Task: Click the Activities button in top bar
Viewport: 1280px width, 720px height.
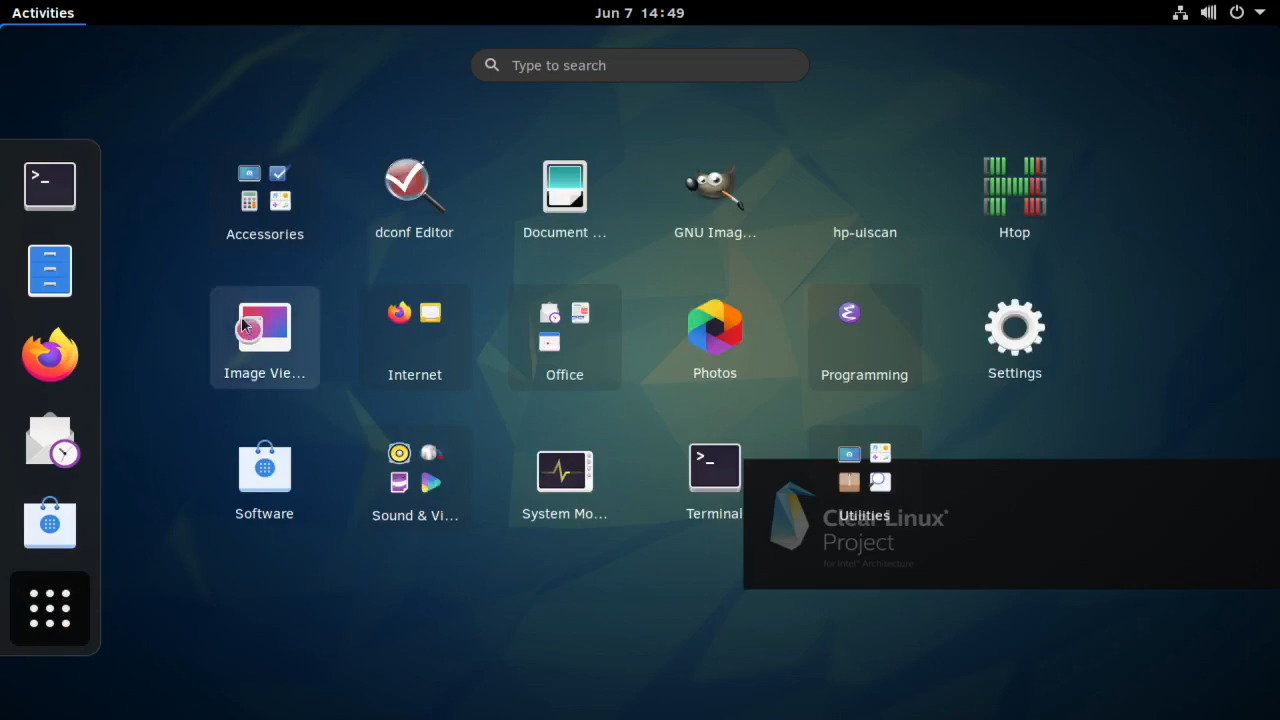Action: coord(43,13)
